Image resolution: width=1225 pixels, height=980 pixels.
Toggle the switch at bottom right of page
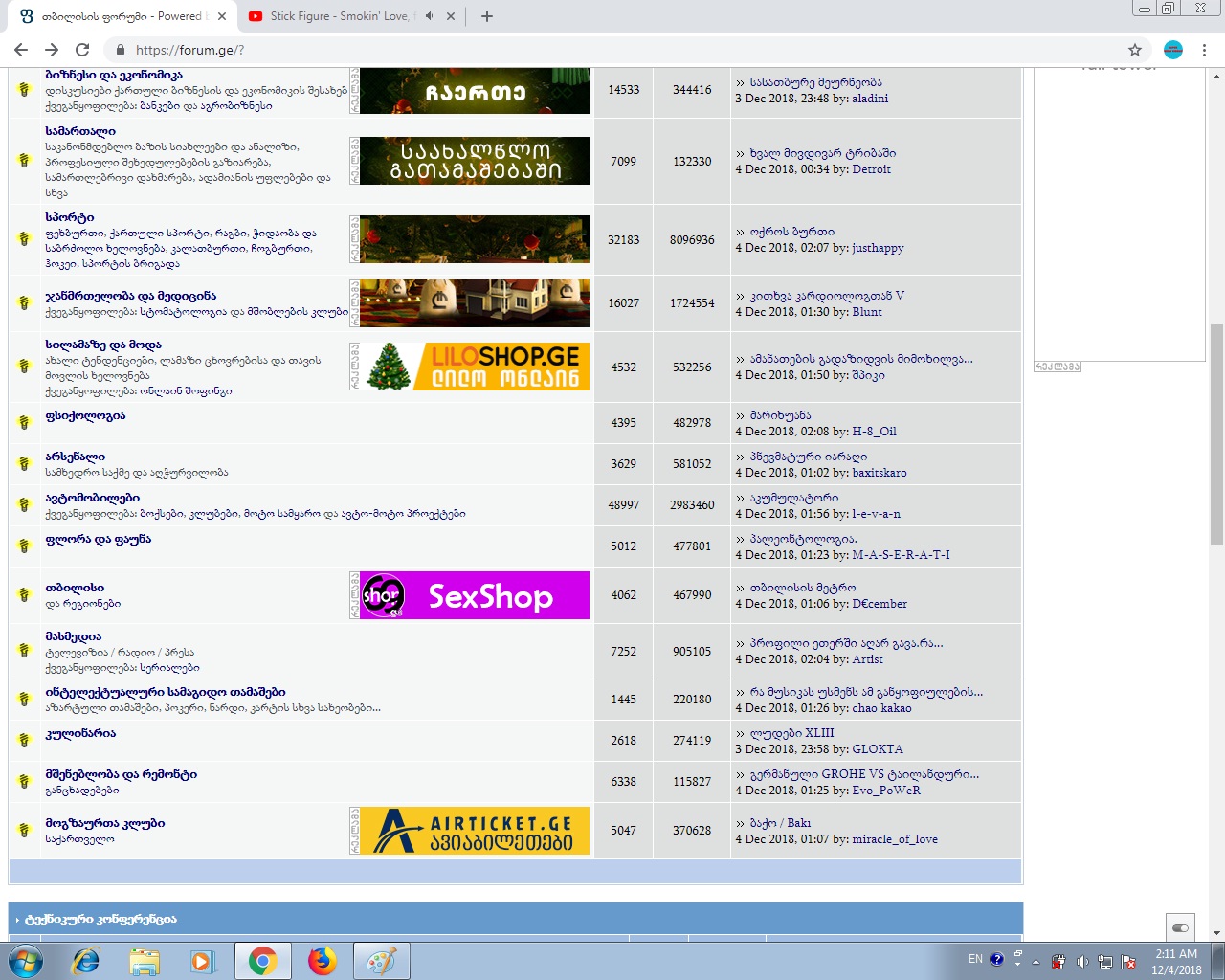[x=1180, y=927]
